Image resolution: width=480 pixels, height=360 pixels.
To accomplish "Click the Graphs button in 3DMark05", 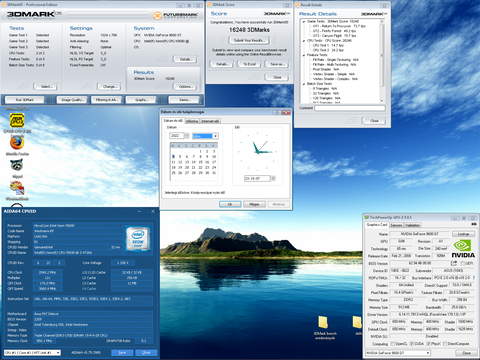I will (x=141, y=100).
